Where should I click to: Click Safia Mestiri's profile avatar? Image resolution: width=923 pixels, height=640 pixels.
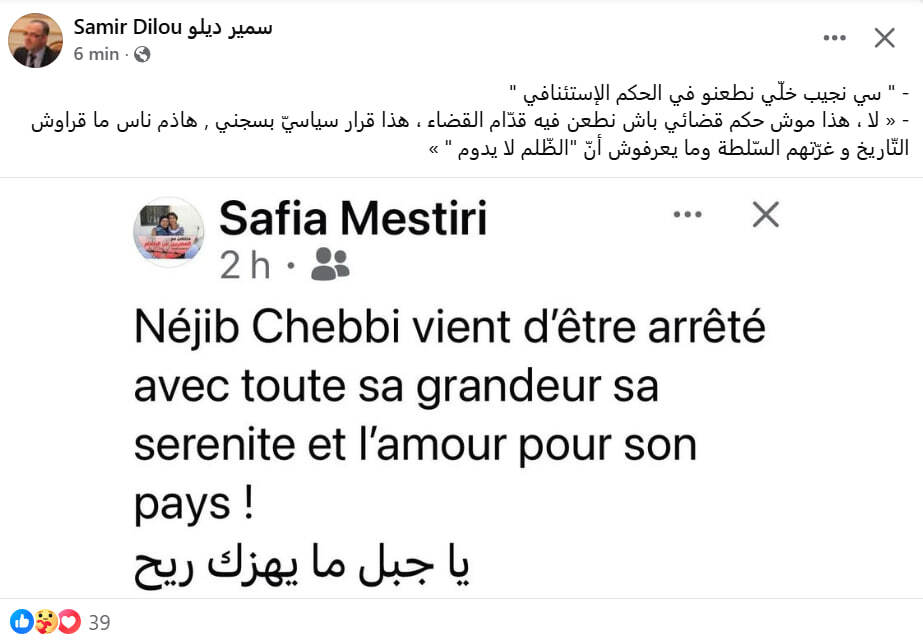pos(168,232)
